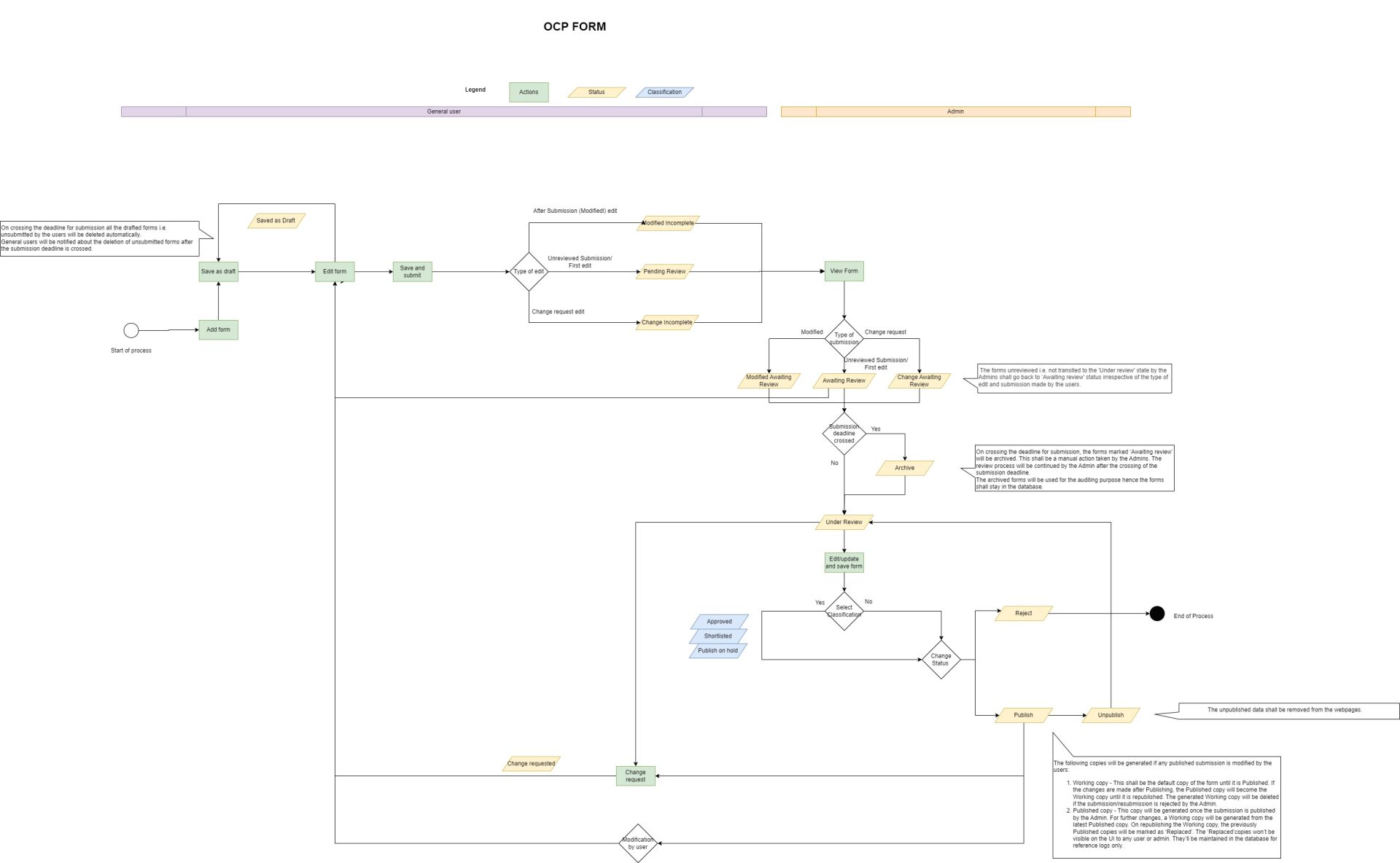This screenshot has width=1400, height=863.
Task: Select the Type of submission diamond
Action: pyautogui.click(x=844, y=338)
